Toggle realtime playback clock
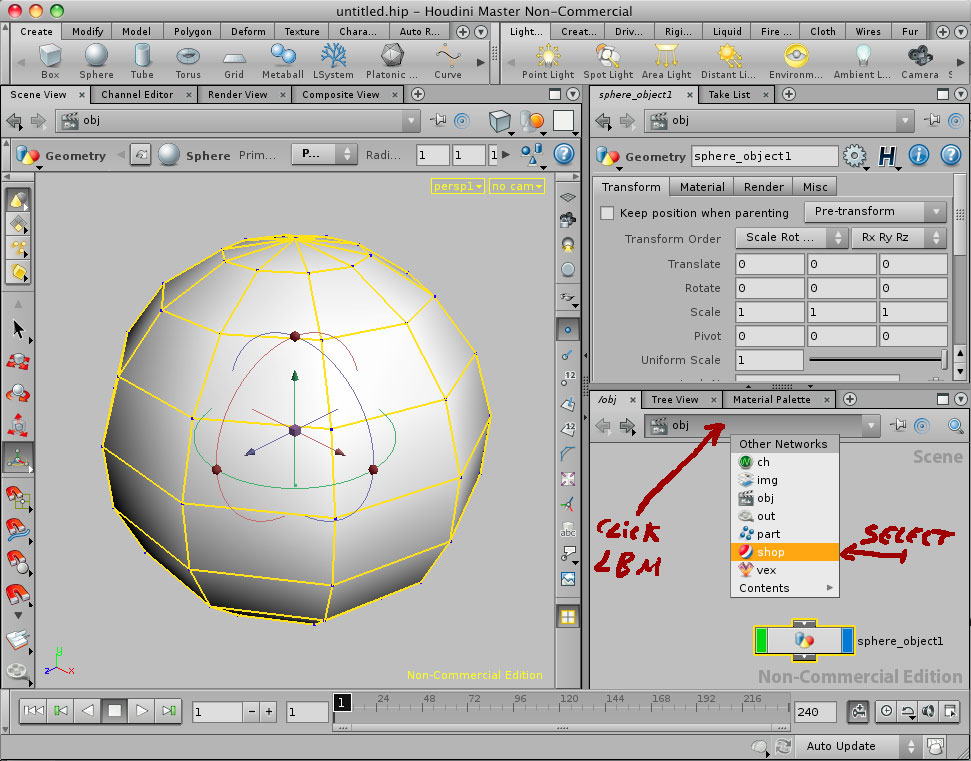This screenshot has width=971, height=761. point(886,711)
